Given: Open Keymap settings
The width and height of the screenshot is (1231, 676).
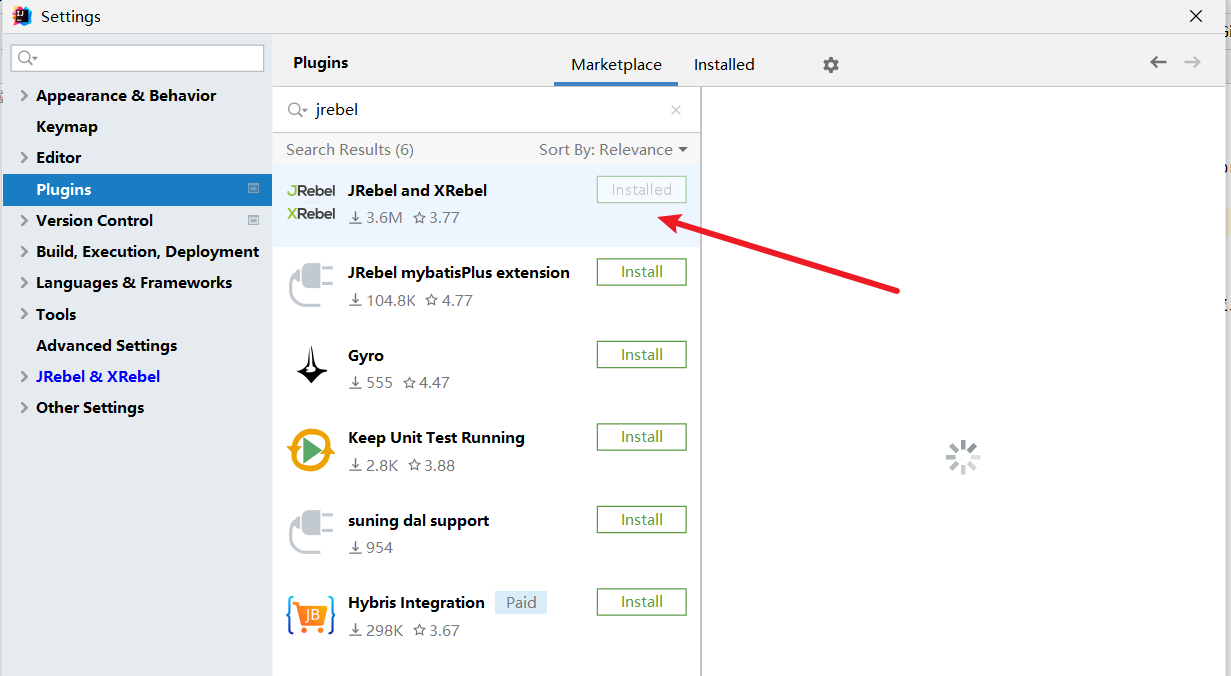Looking at the screenshot, I should click(67, 127).
